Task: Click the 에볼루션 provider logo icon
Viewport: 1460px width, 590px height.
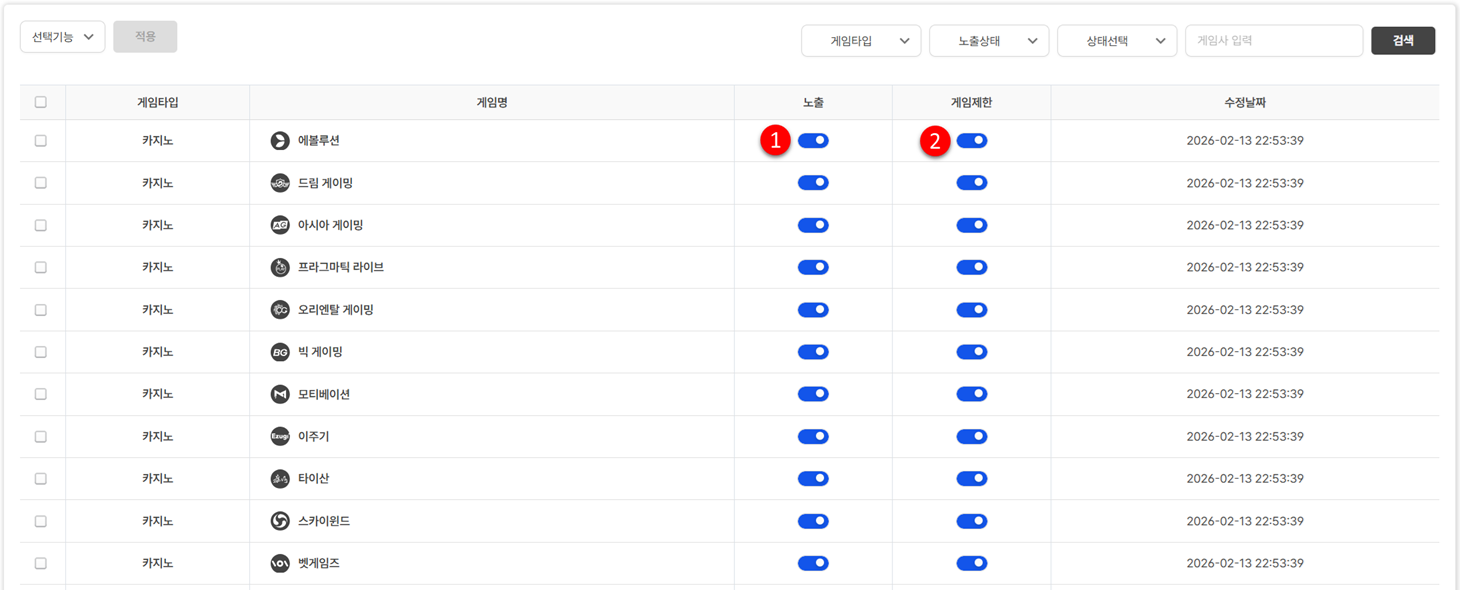Action: pos(280,141)
